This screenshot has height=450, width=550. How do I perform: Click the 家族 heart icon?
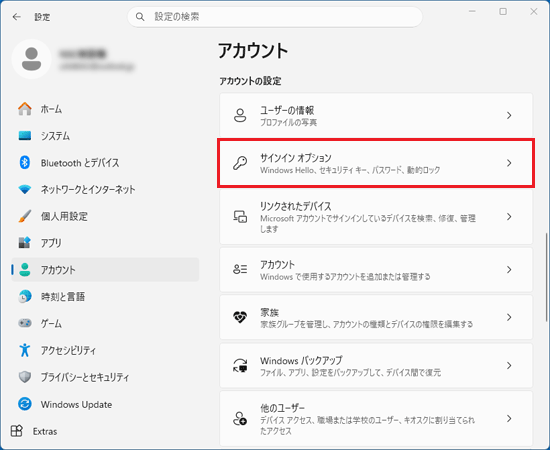click(240, 317)
